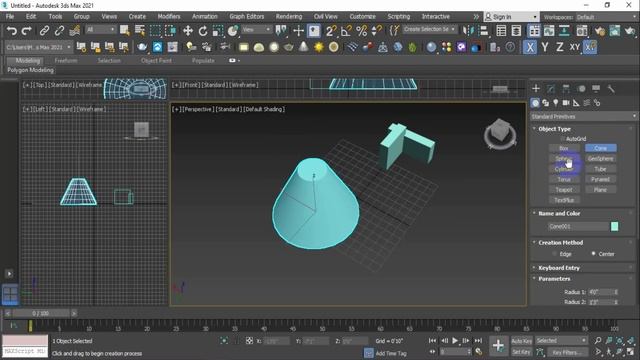Viewport: 640px width, 360px height.
Task: Click the Align tool icon
Action: [483, 31]
